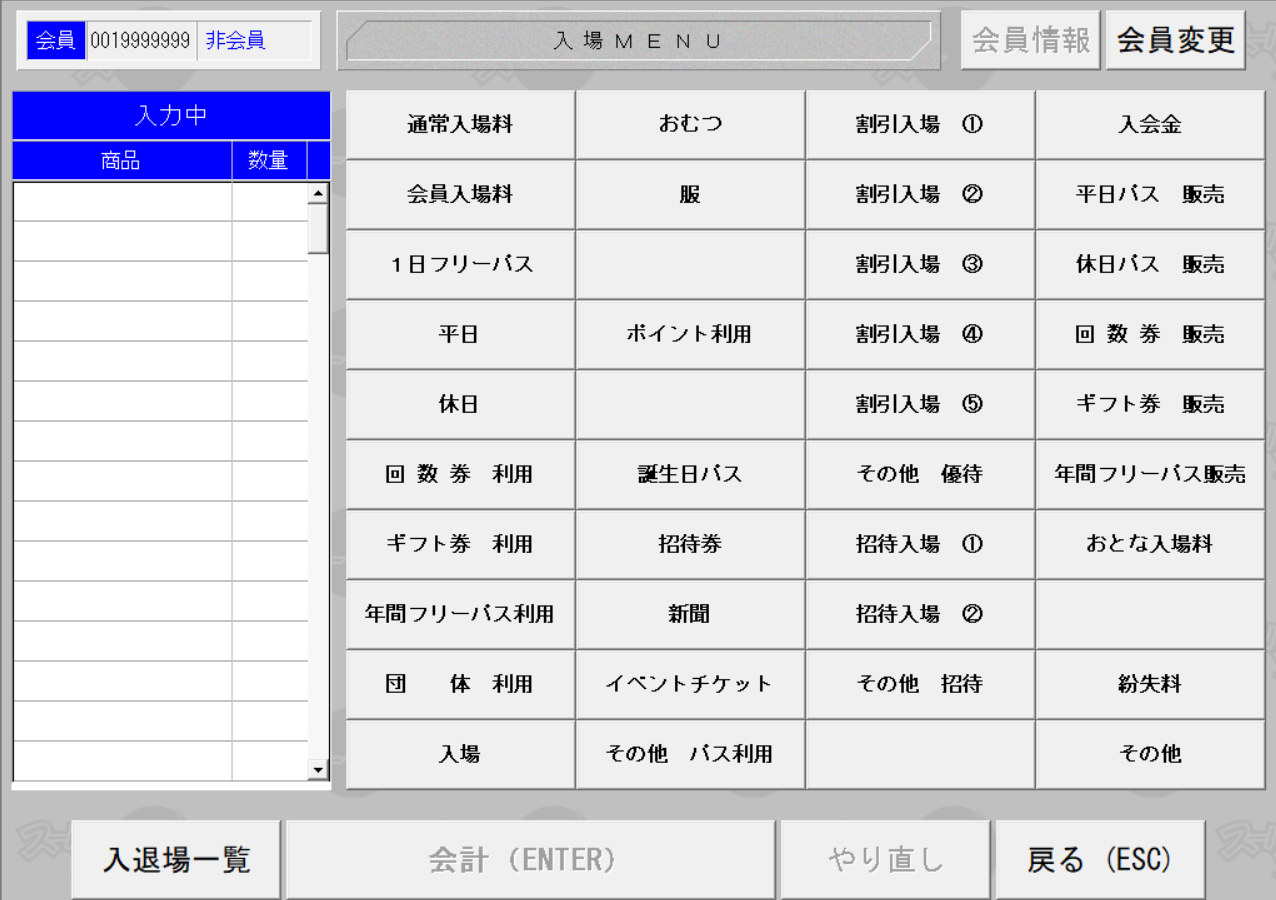Choose 年間フリーパス販売
The height and width of the screenshot is (900, 1276).
1150,475
